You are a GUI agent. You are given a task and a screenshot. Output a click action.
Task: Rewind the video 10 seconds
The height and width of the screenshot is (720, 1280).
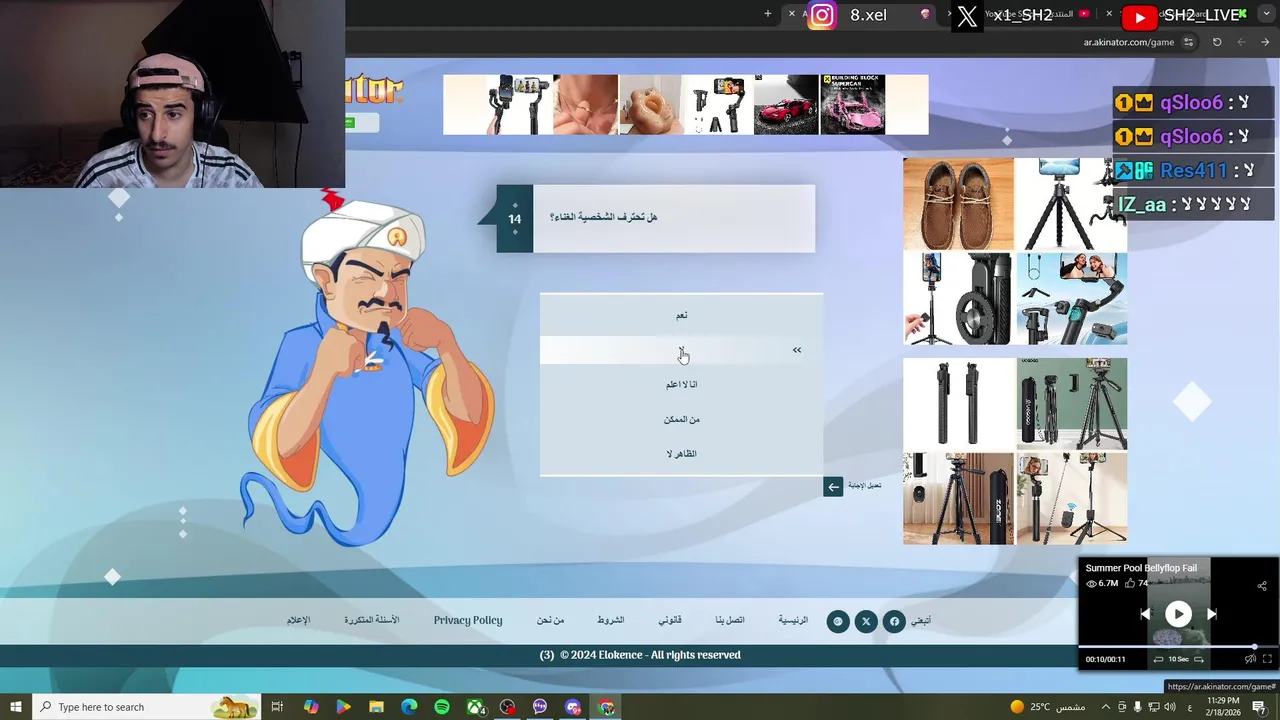click(x=1158, y=659)
